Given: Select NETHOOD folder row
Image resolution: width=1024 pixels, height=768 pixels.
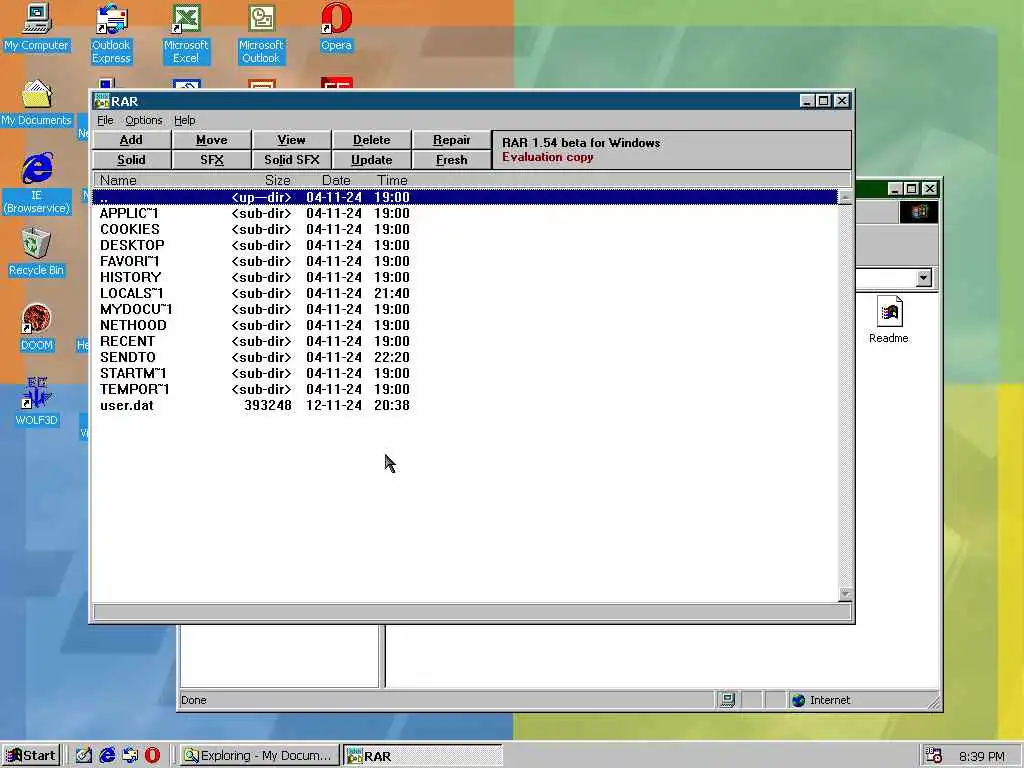Looking at the screenshot, I should coord(464,325).
